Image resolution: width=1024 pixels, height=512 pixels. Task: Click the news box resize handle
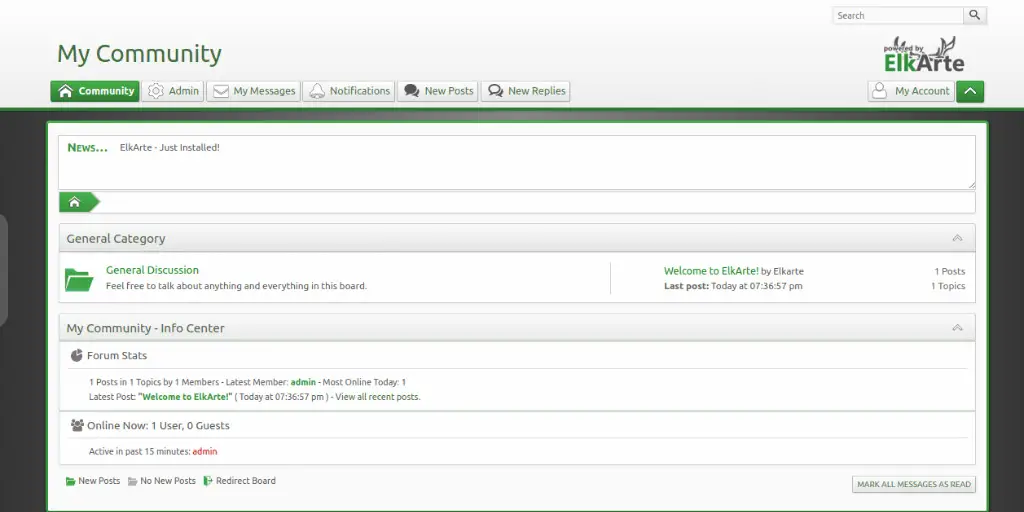pyautogui.click(x=972, y=185)
